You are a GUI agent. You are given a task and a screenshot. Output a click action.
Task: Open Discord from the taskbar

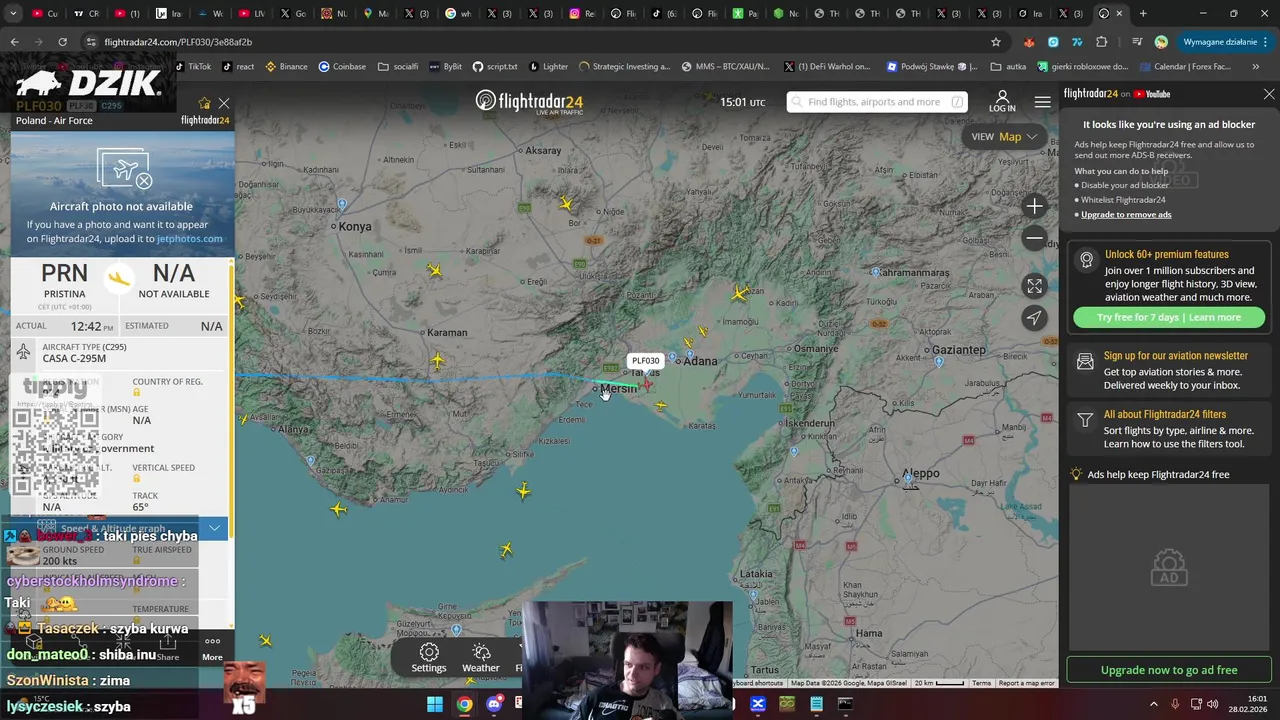pos(494,704)
